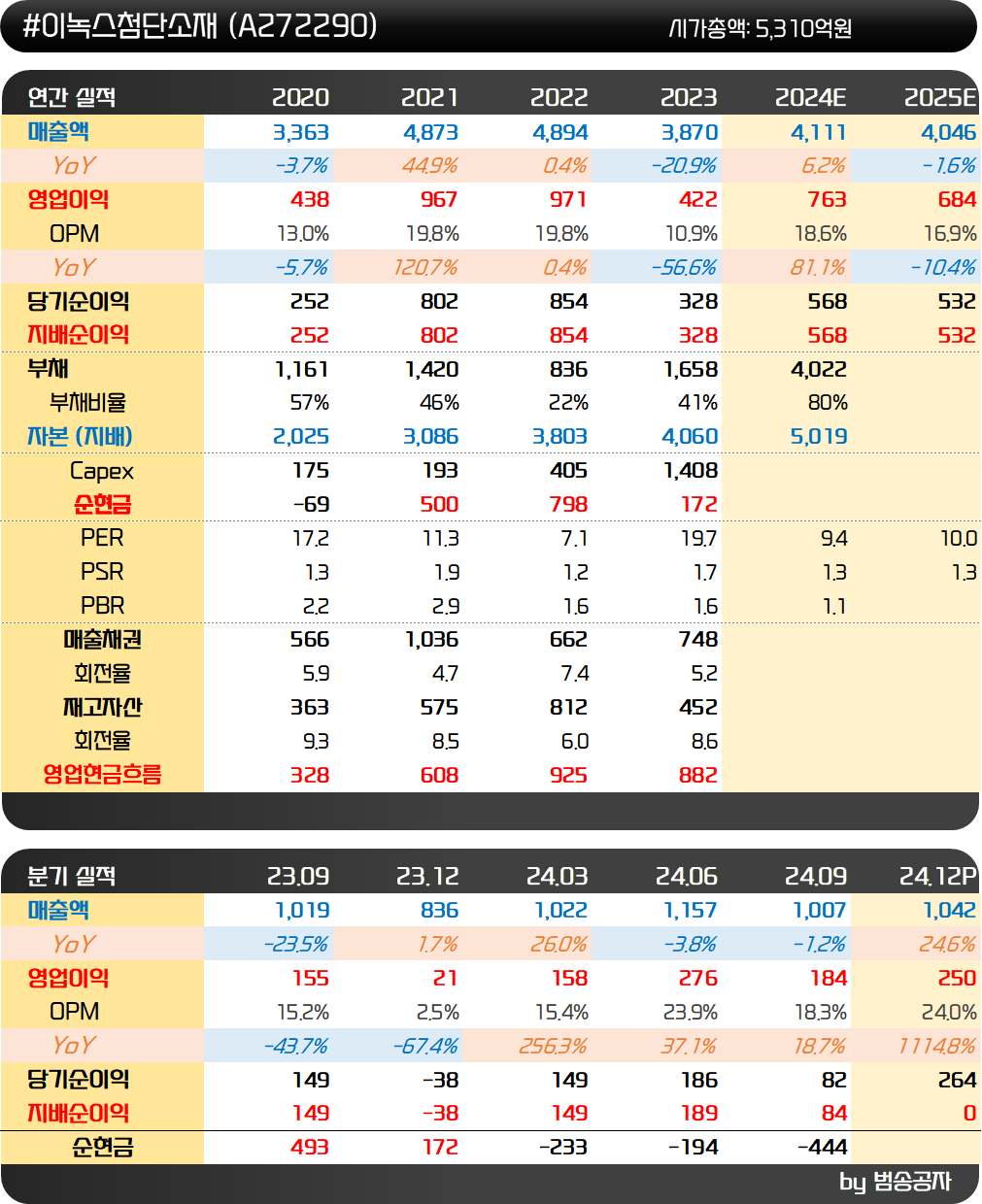
Task: Select annual revenue value 4,873
Action: pyautogui.click(x=430, y=132)
